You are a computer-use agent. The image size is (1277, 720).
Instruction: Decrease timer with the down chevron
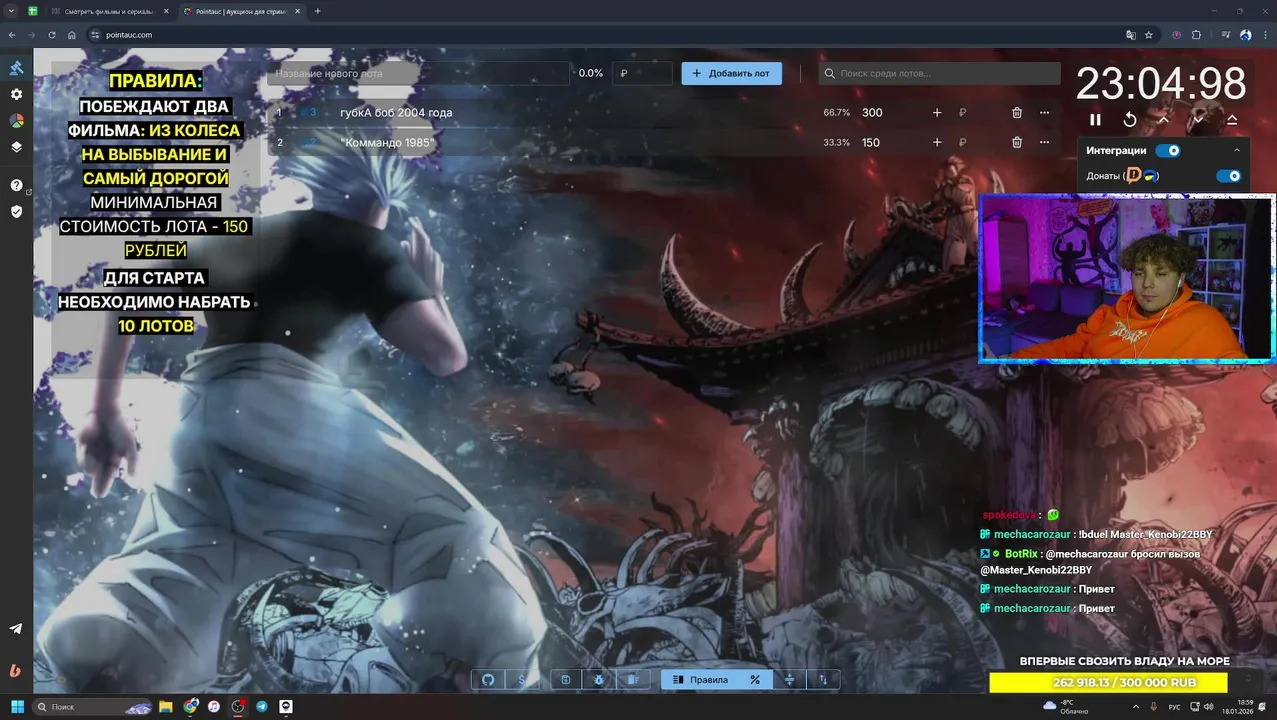tap(1198, 120)
